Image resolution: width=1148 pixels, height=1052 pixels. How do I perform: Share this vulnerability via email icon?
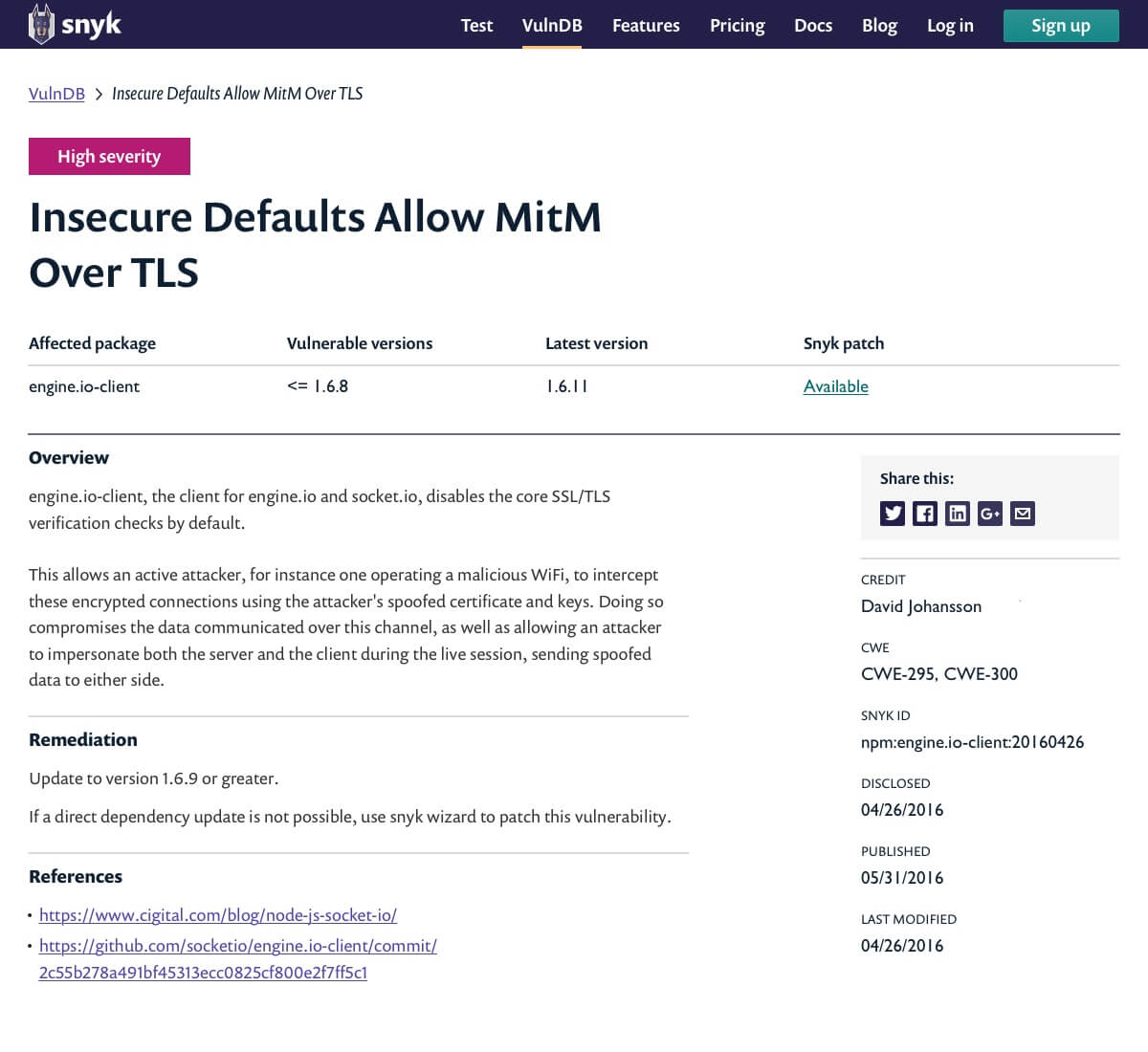click(x=1023, y=514)
